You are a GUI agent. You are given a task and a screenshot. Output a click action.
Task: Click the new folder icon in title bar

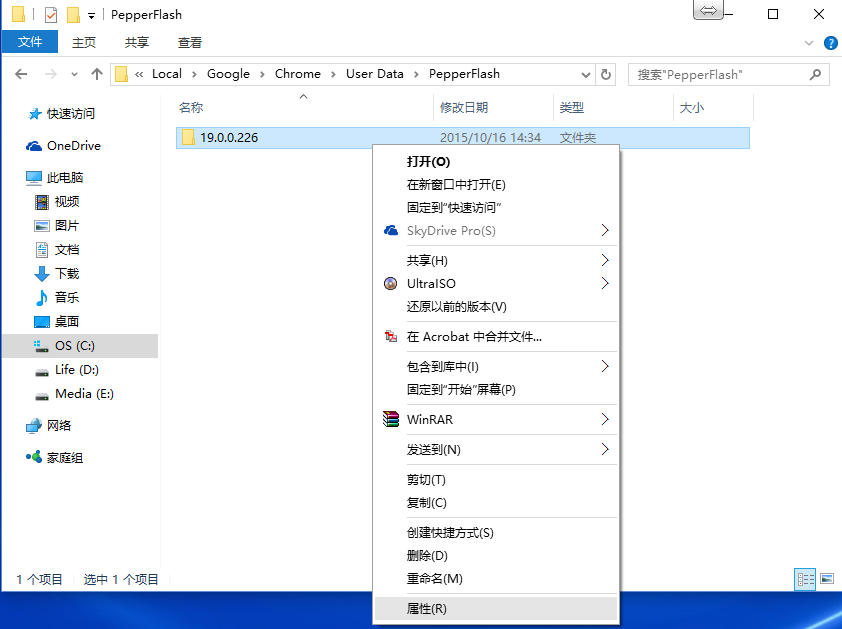(73, 15)
